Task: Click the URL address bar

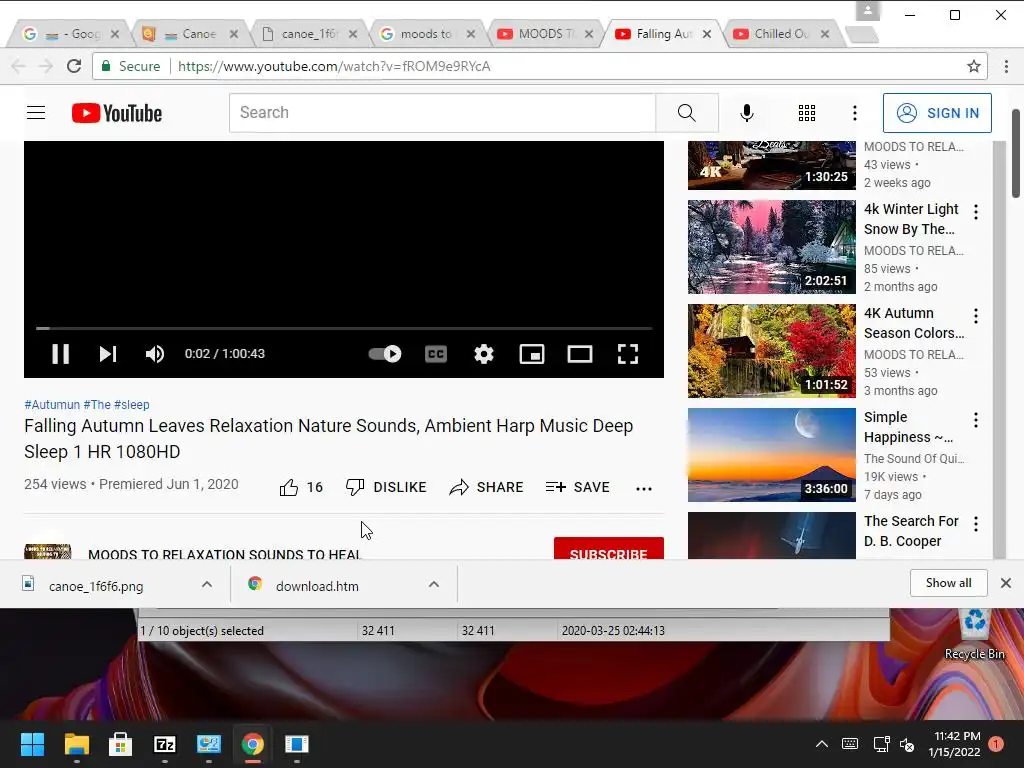Action: click(539, 66)
